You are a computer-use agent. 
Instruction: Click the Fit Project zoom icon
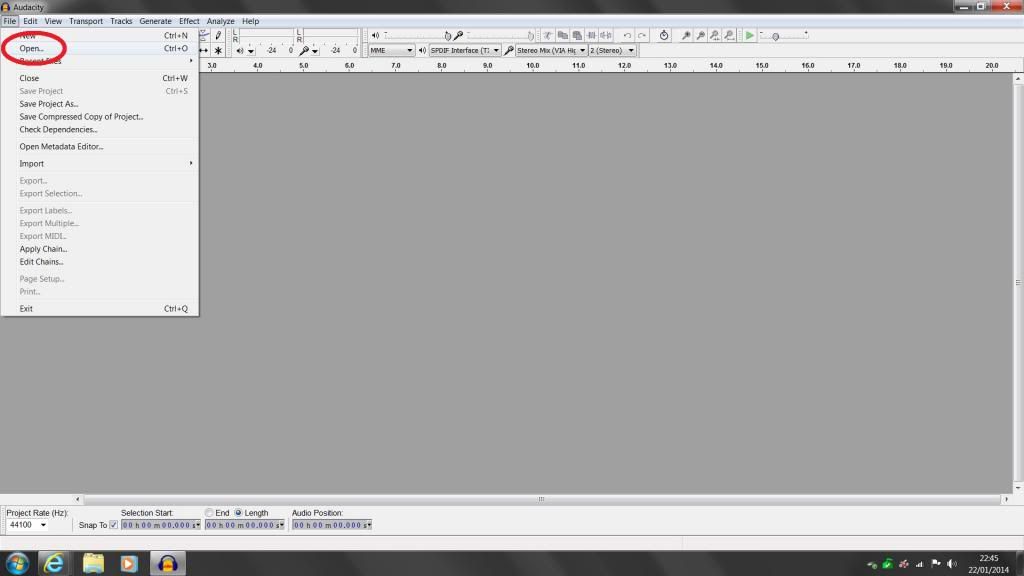[x=729, y=35]
